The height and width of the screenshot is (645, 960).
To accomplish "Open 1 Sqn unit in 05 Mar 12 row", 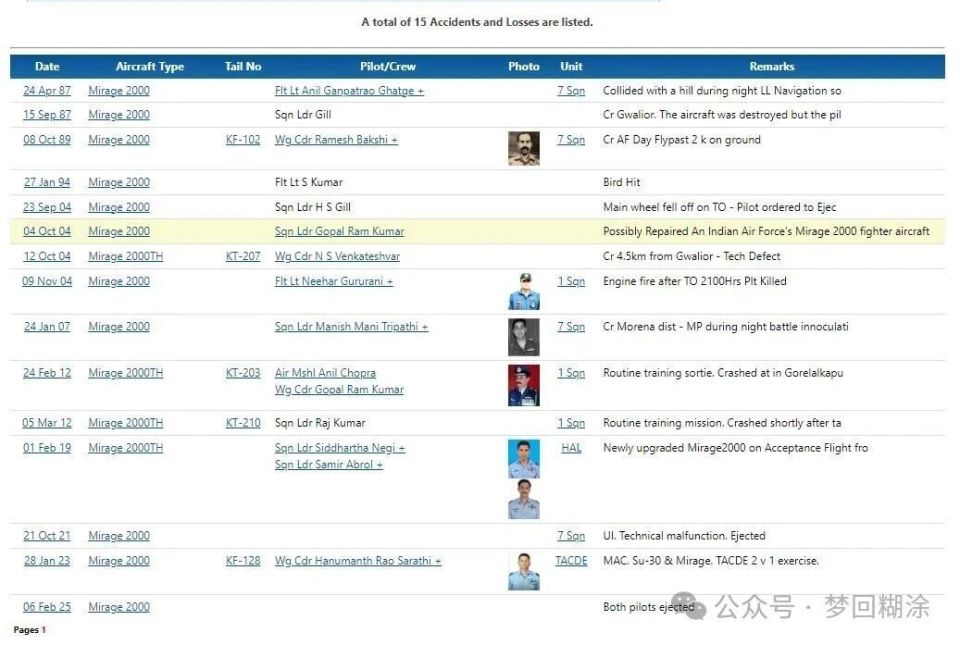I will coord(571,423).
